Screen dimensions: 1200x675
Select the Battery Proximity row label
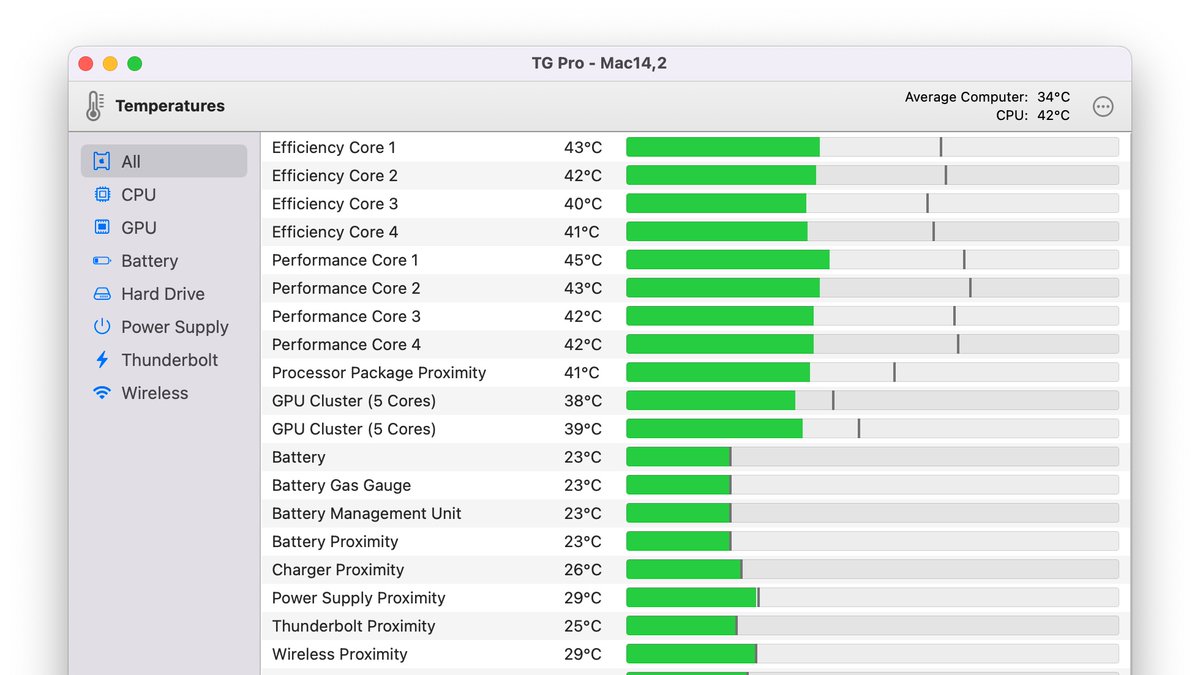click(x=335, y=541)
